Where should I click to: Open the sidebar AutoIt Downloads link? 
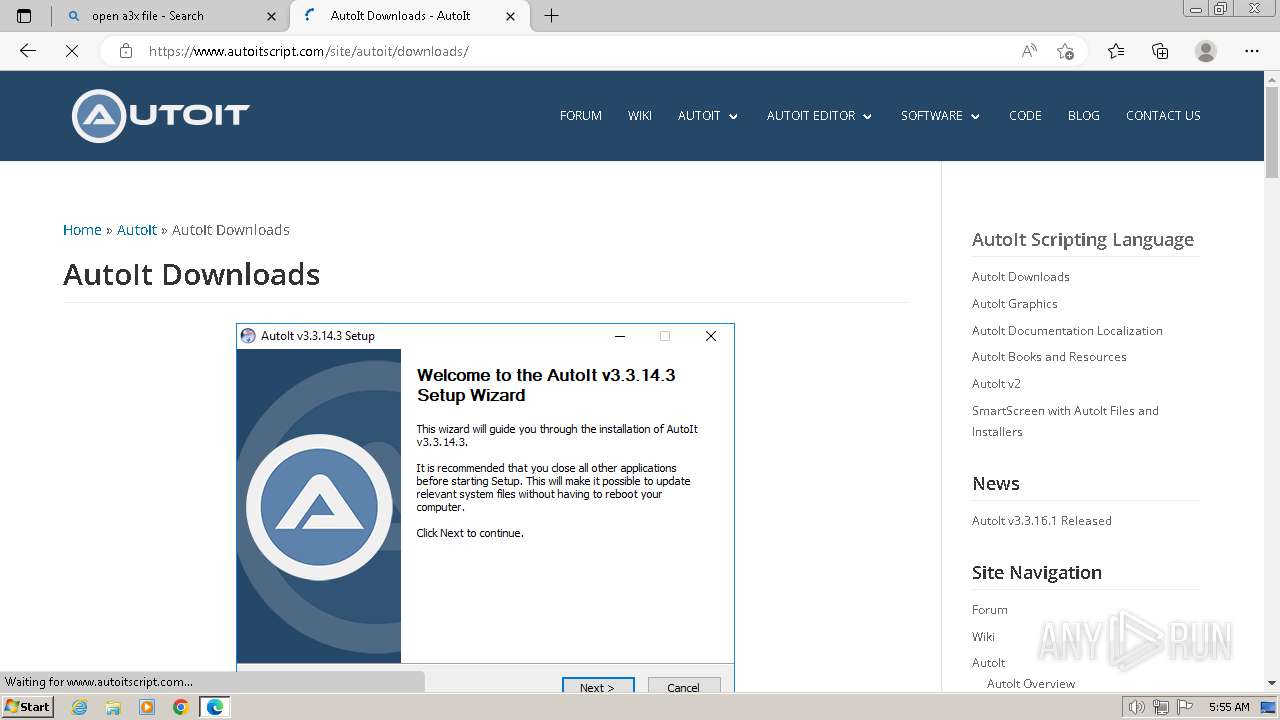[x=1021, y=277]
